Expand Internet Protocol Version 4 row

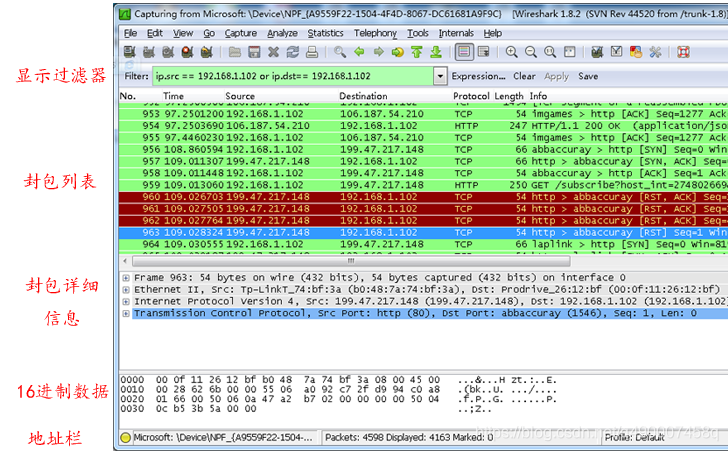[x=125, y=302]
